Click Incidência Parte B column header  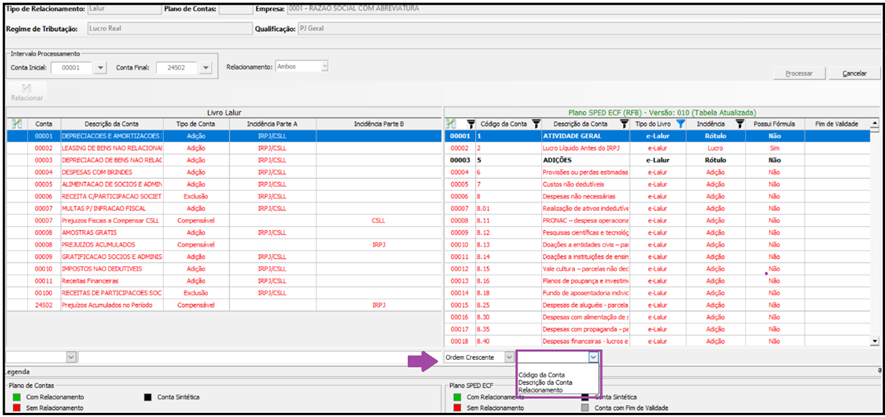coord(378,124)
